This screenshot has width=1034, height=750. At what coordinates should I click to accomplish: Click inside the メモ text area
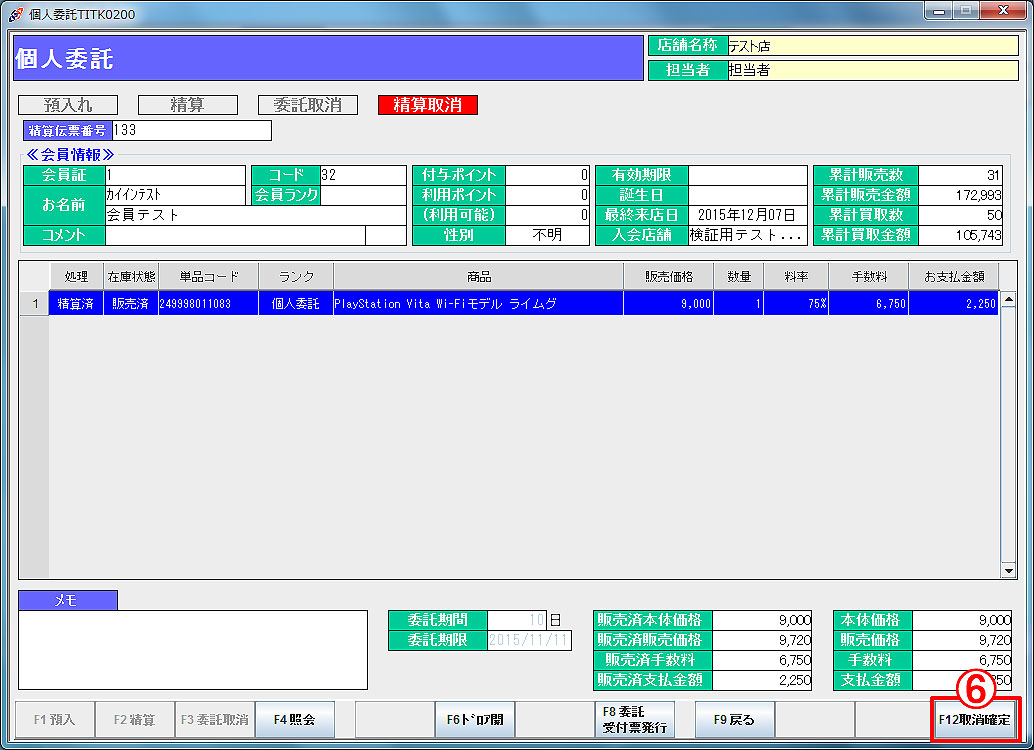click(x=193, y=650)
